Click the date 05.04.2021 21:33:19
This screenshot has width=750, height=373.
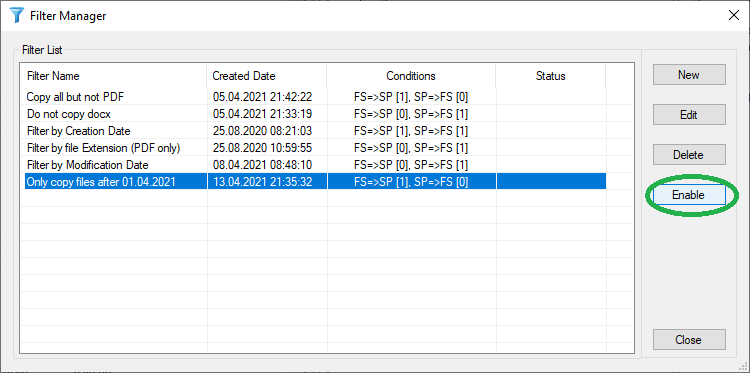click(263, 114)
